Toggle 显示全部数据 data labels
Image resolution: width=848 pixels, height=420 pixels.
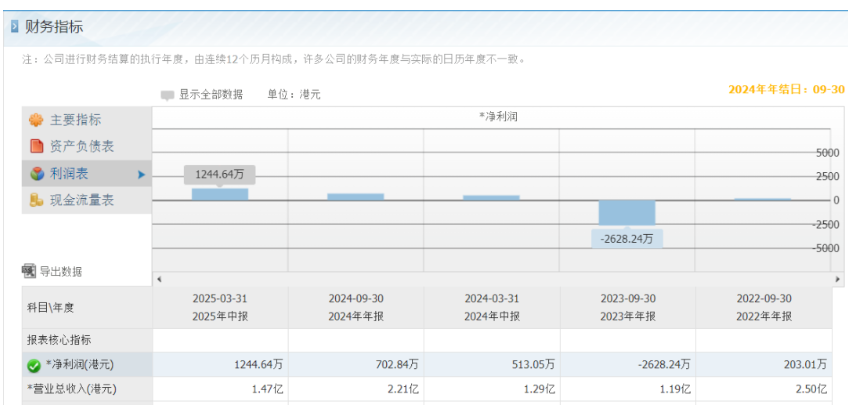pyautogui.click(x=210, y=95)
